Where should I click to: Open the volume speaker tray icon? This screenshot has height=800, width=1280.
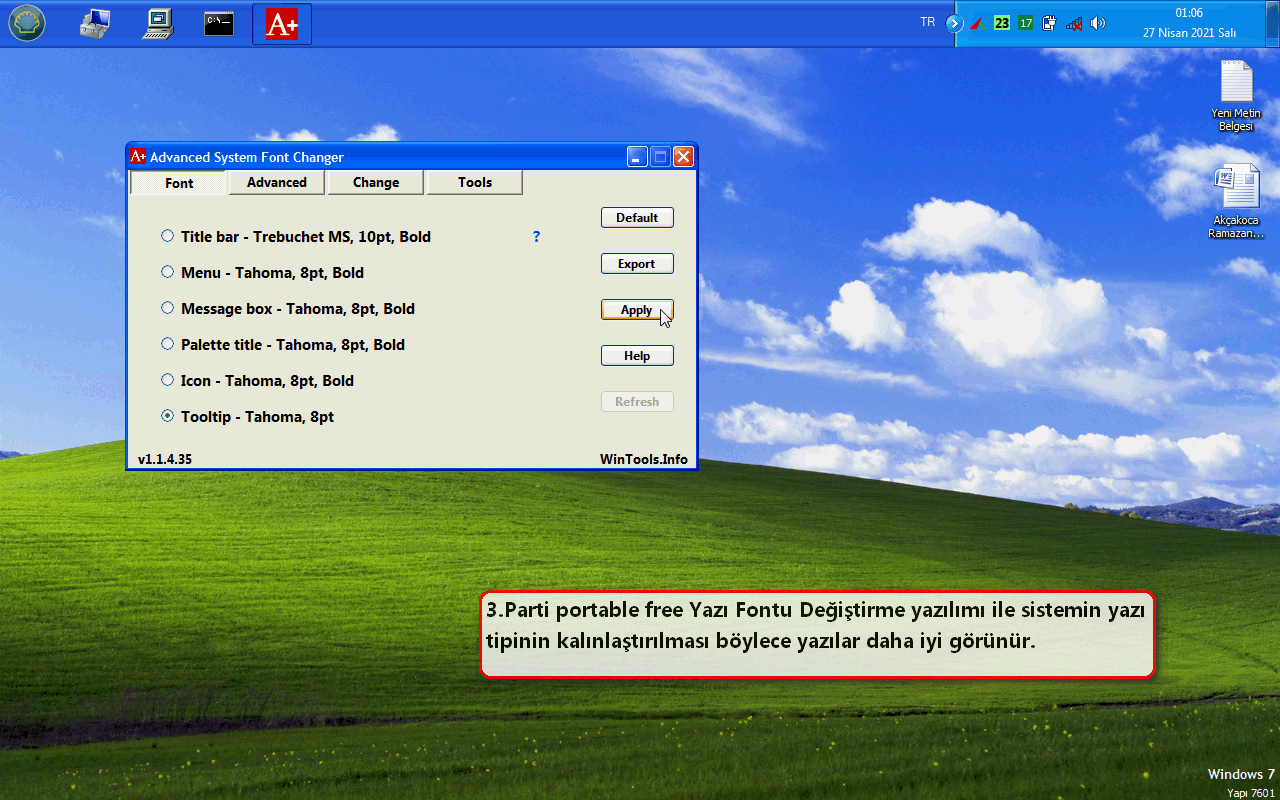[x=1097, y=23]
